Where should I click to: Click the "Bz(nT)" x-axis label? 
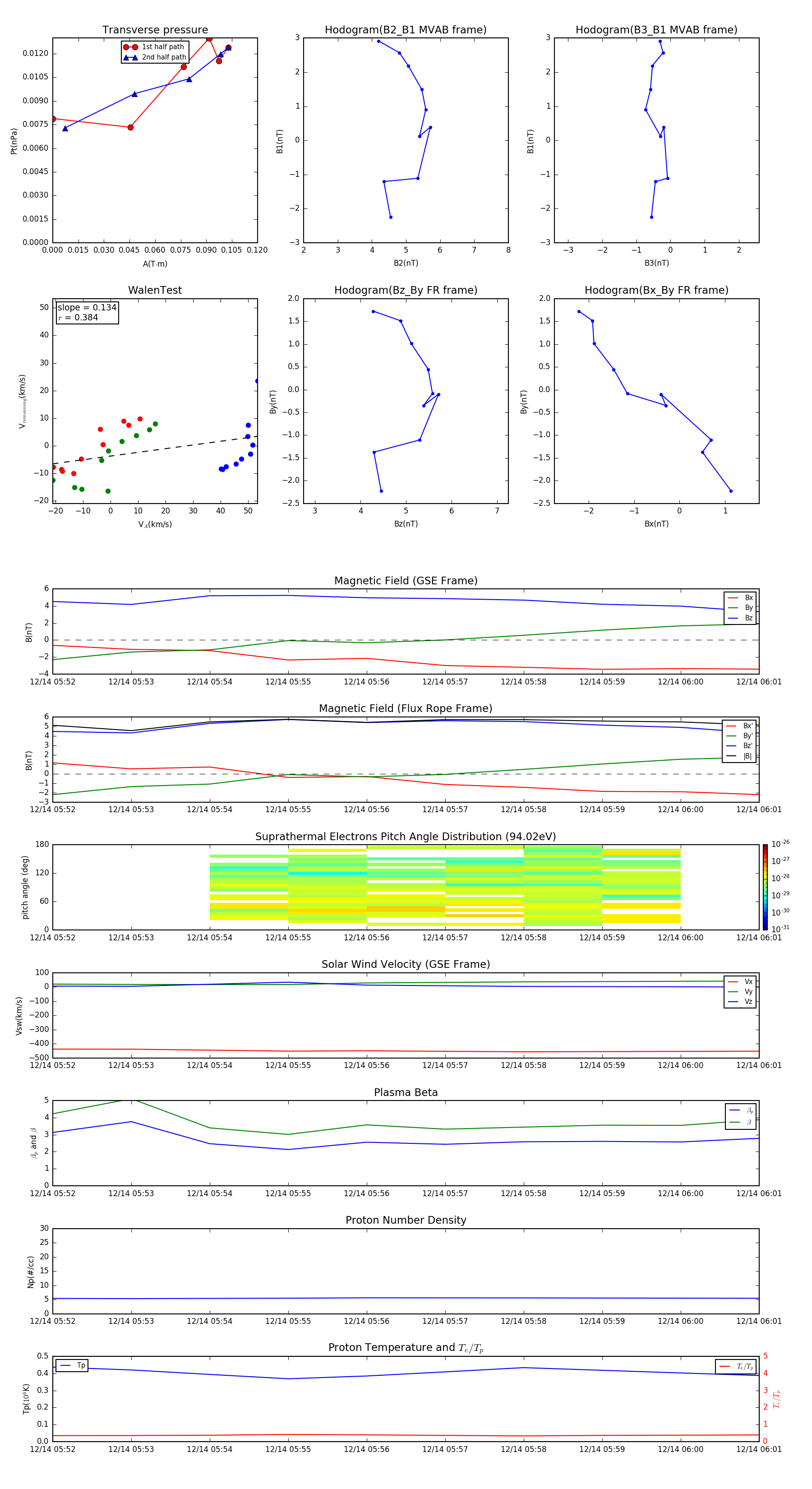(x=406, y=524)
